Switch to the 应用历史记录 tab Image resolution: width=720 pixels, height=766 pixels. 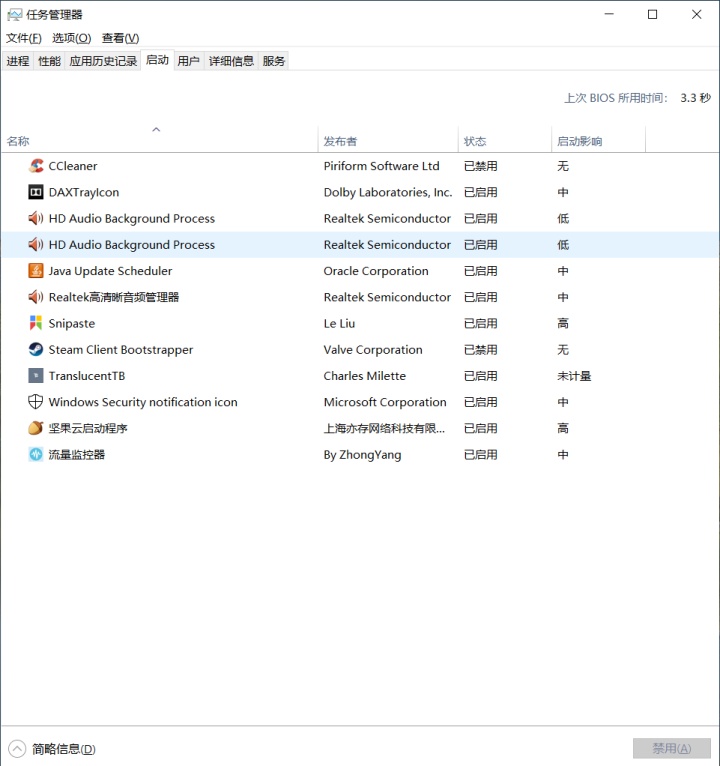[103, 61]
